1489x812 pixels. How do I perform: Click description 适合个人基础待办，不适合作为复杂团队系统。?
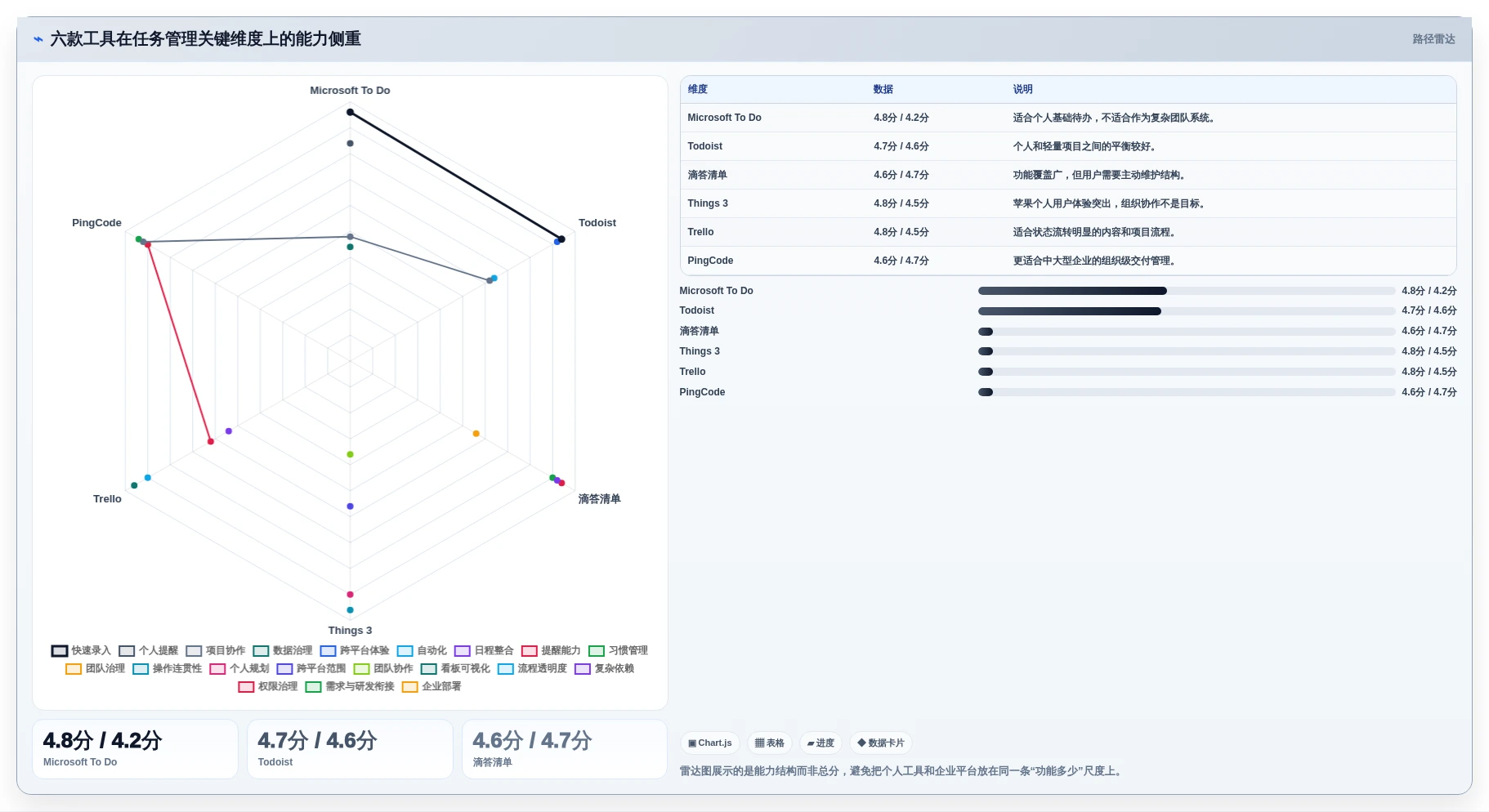point(1116,118)
